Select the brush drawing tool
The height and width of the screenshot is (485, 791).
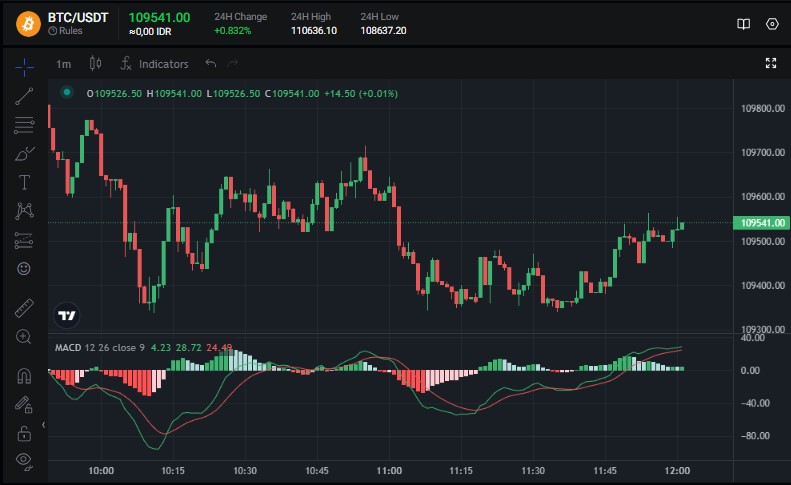pos(24,154)
